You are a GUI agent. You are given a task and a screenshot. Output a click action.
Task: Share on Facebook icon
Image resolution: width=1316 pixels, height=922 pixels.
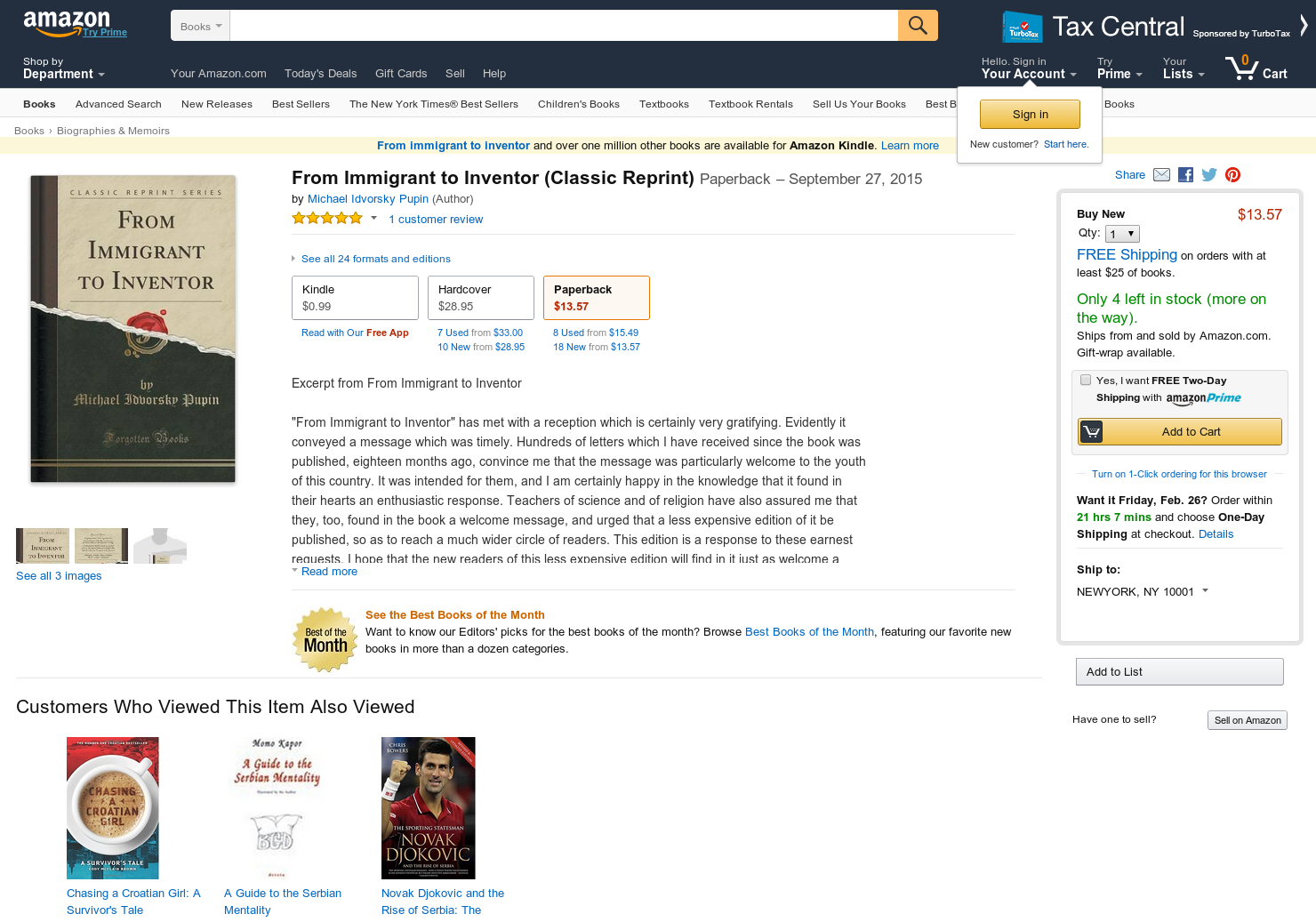click(1185, 175)
